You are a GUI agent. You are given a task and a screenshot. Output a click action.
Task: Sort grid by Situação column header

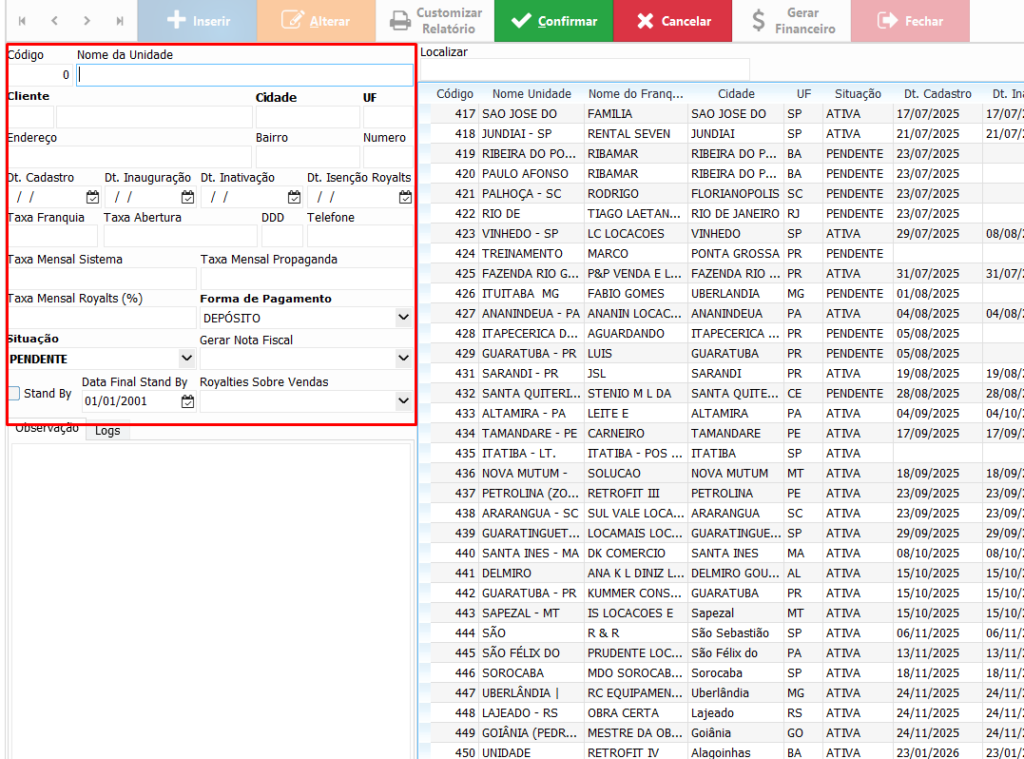pyautogui.click(x=857, y=94)
